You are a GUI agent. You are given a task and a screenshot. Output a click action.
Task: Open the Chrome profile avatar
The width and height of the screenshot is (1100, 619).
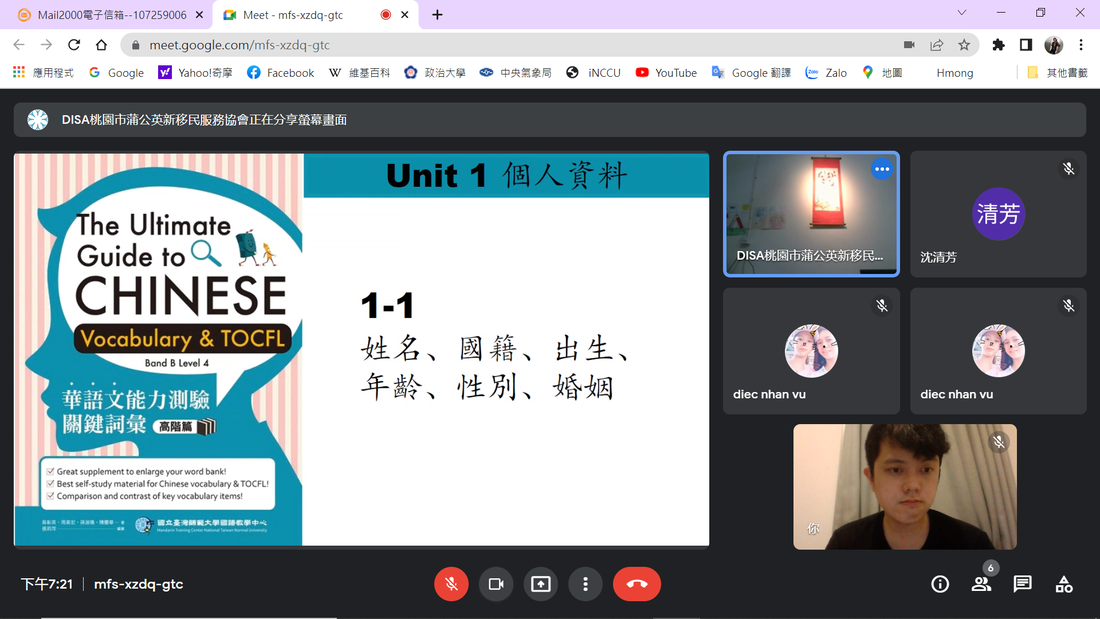click(1053, 45)
